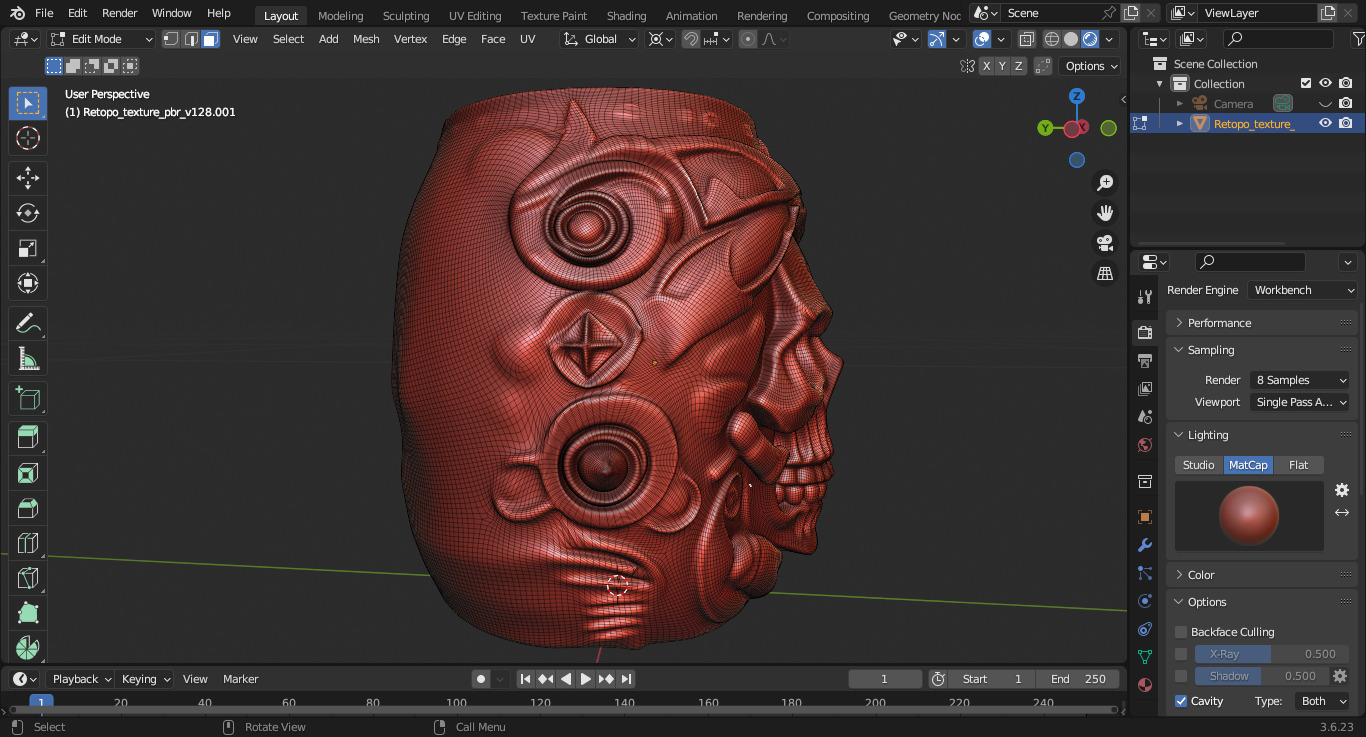Image resolution: width=1366 pixels, height=737 pixels.
Task: Switch to the Sculpting workspace tab
Action: click(x=406, y=16)
